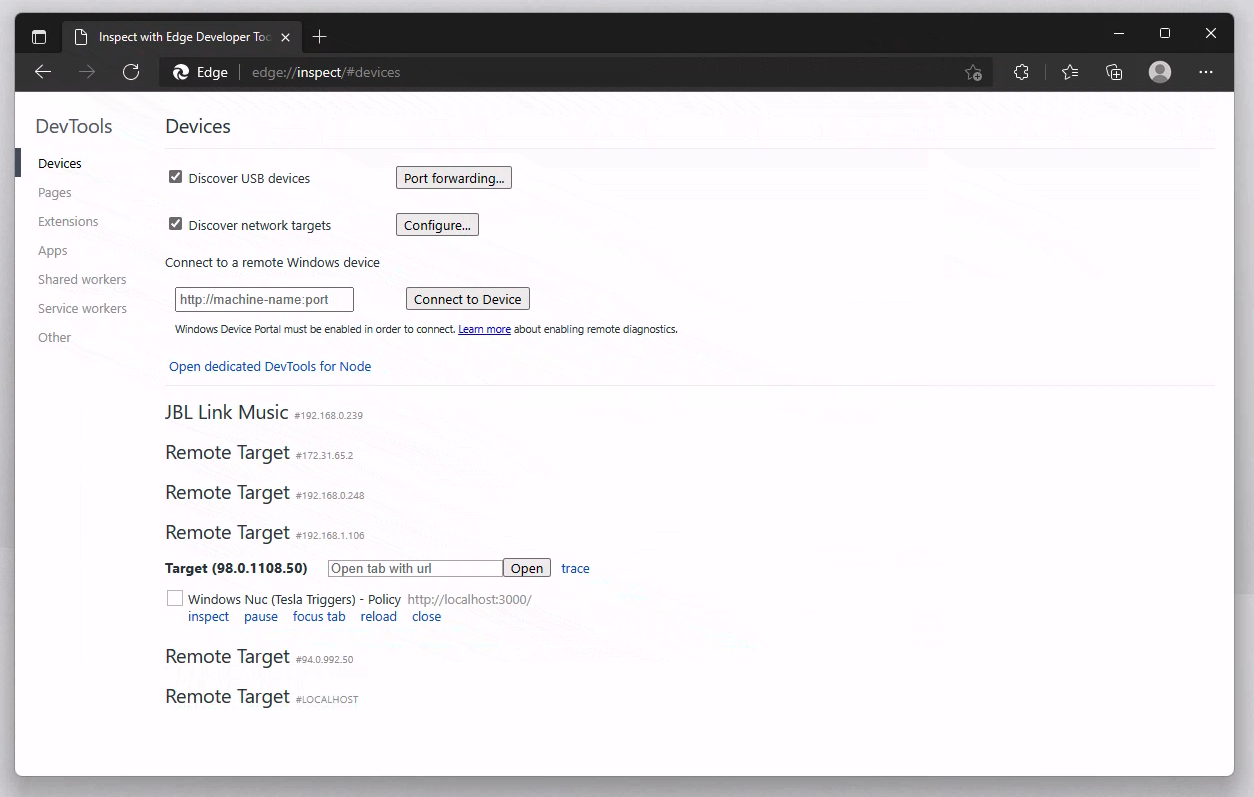Focus the machine-name:port input field
Screen dimensions: 1254x797
point(264,299)
